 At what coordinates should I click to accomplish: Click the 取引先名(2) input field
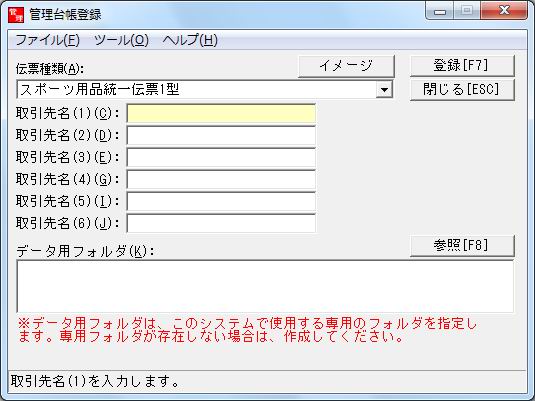click(x=221, y=135)
